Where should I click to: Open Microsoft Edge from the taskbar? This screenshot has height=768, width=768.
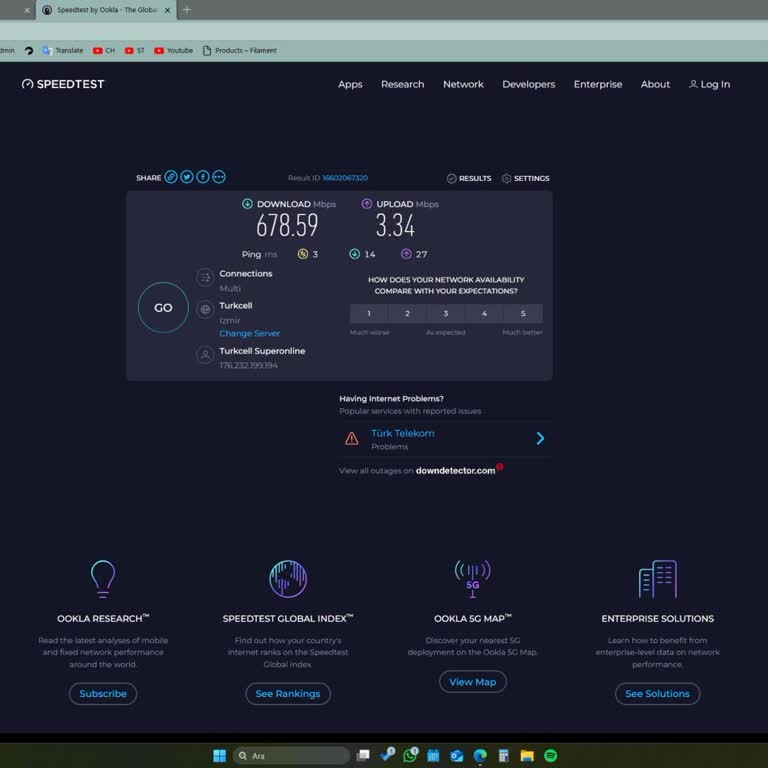click(480, 756)
